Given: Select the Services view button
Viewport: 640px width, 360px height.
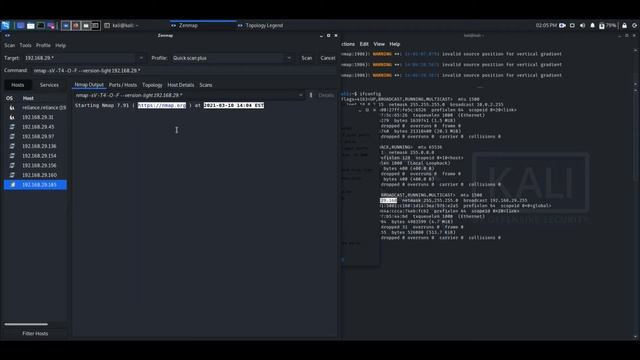Looking at the screenshot, I should point(49,85).
